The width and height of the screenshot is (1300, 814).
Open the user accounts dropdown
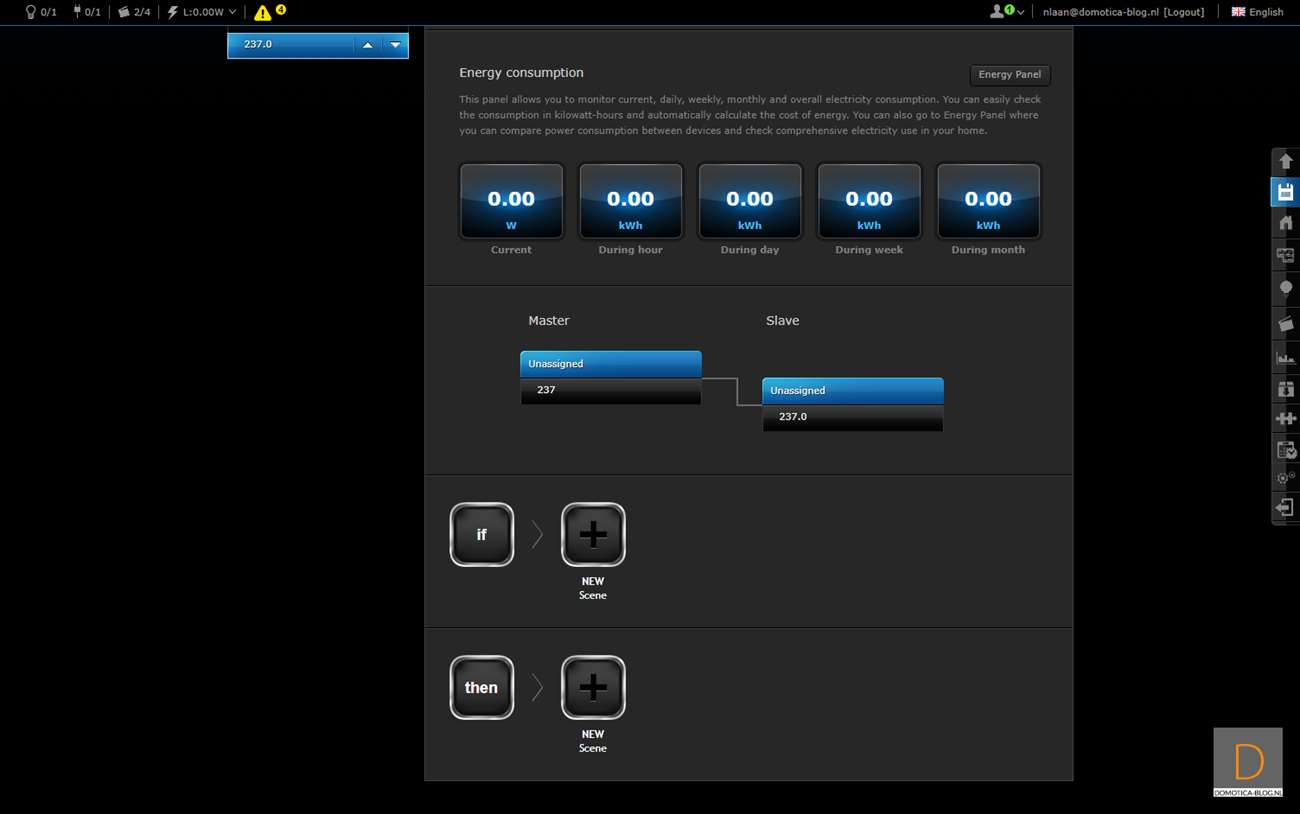[x=1006, y=12]
